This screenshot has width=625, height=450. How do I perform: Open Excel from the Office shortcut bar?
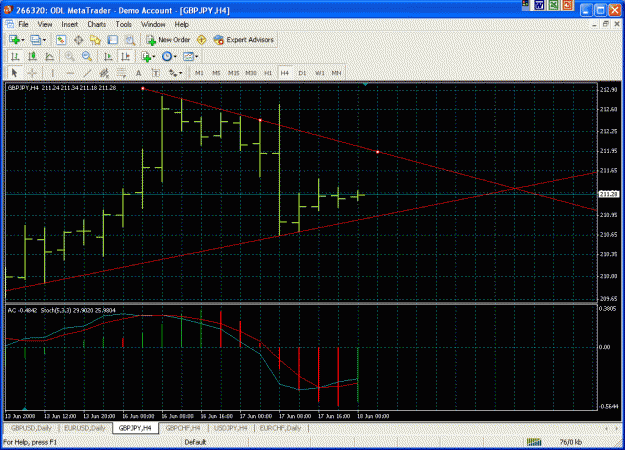(x=554, y=5)
